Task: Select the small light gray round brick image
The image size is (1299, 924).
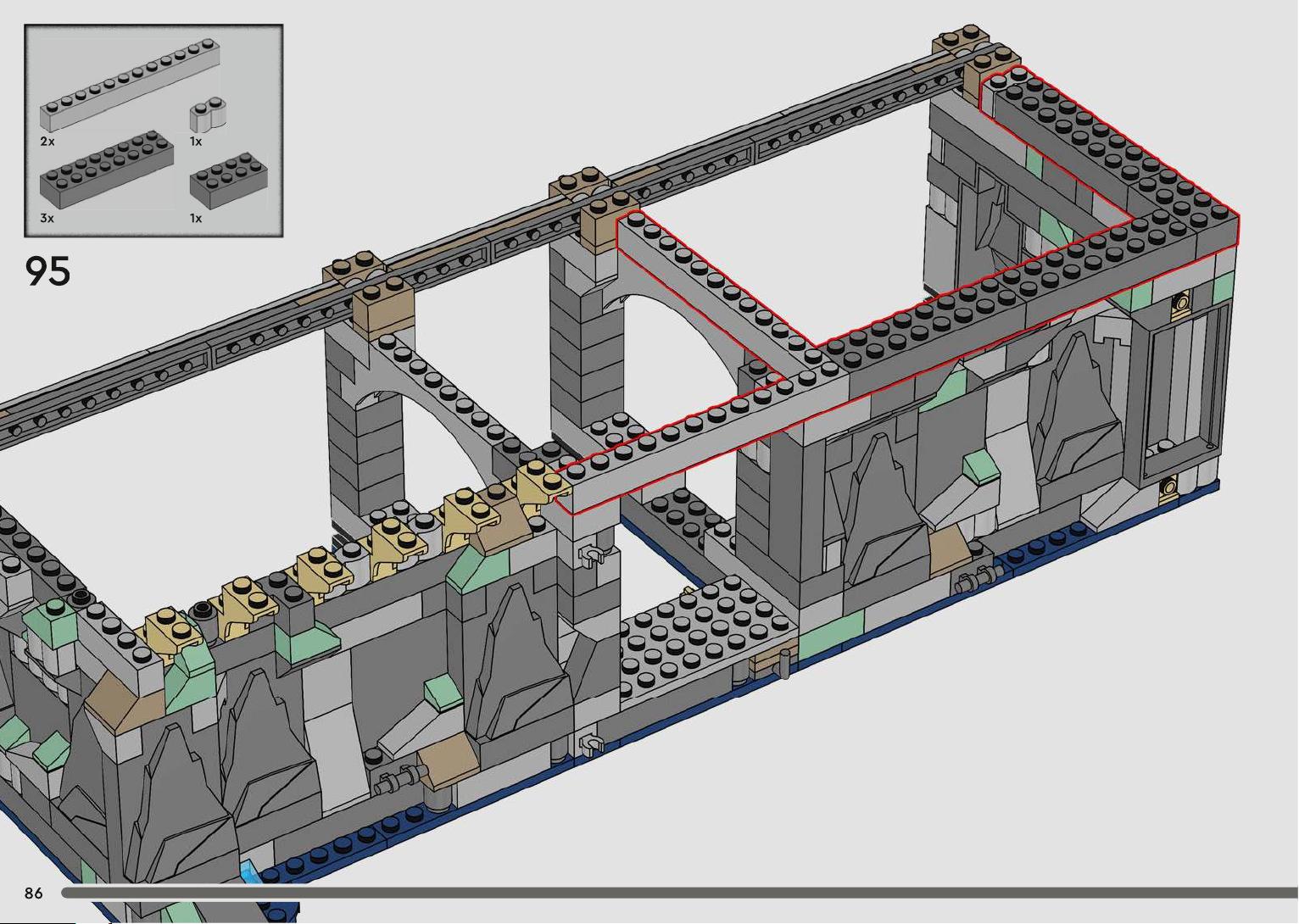Action: click(207, 115)
